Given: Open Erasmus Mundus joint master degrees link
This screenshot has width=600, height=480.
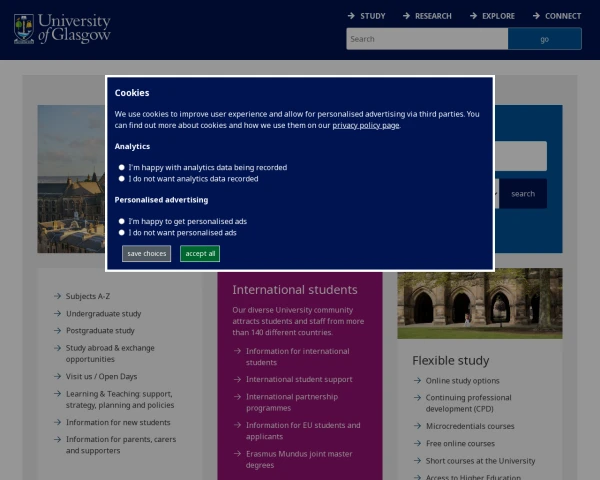Looking at the screenshot, I should (299, 459).
